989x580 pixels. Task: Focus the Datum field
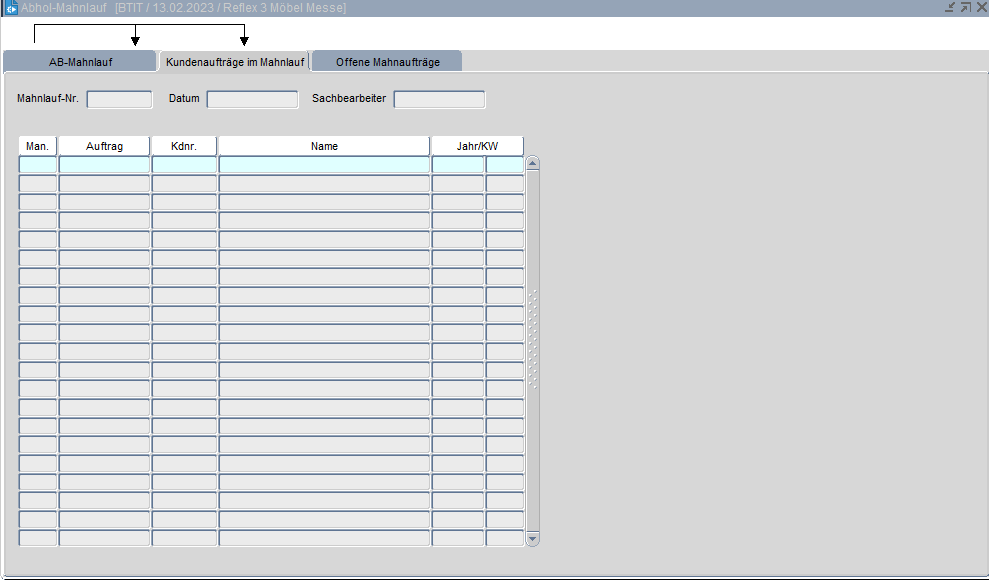coord(252,99)
